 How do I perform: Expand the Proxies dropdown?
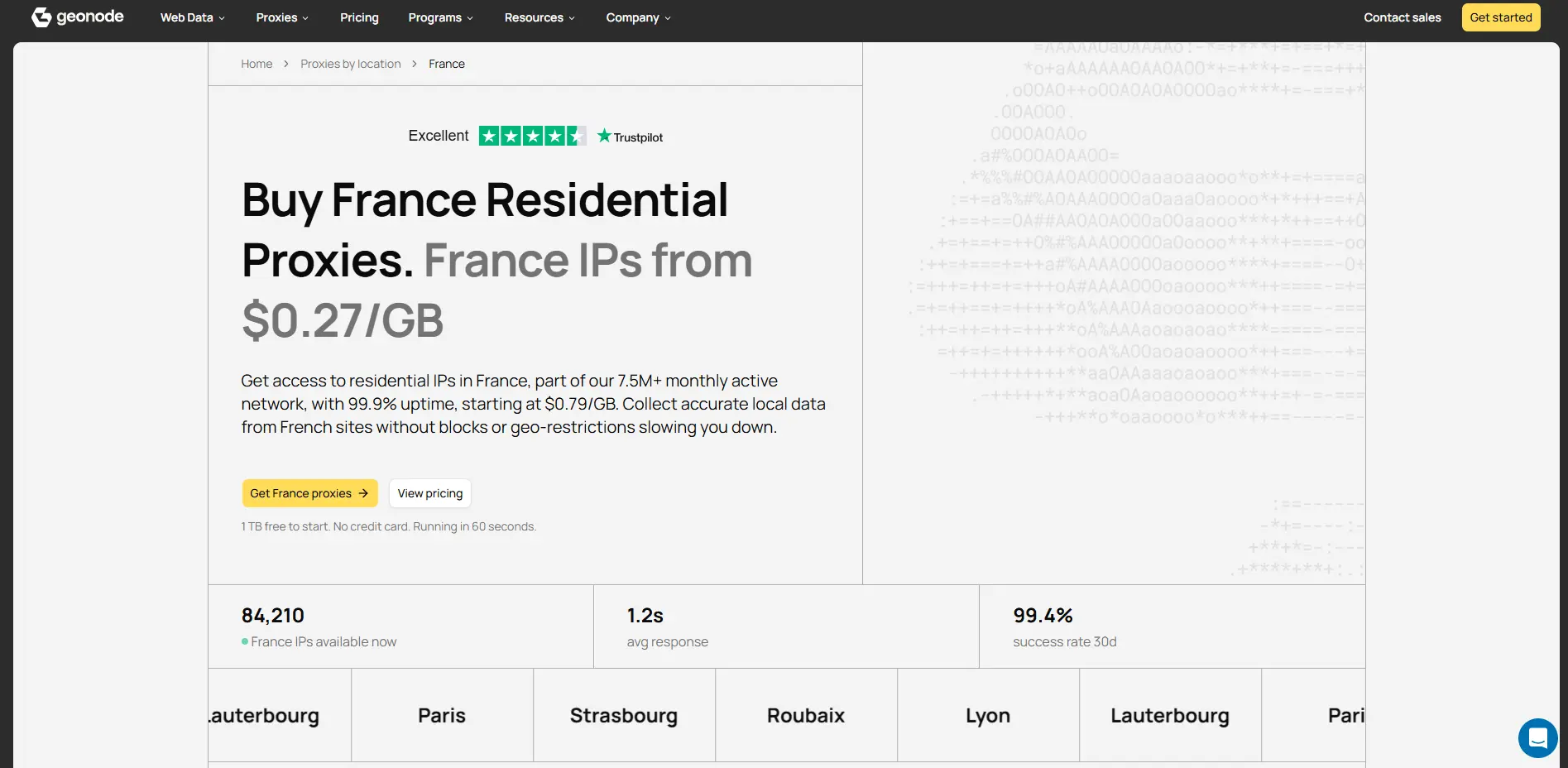click(282, 17)
